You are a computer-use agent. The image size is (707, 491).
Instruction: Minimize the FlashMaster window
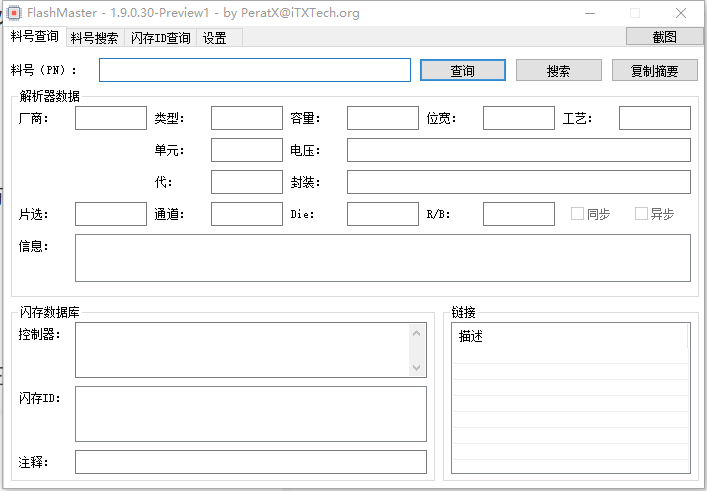coord(590,14)
